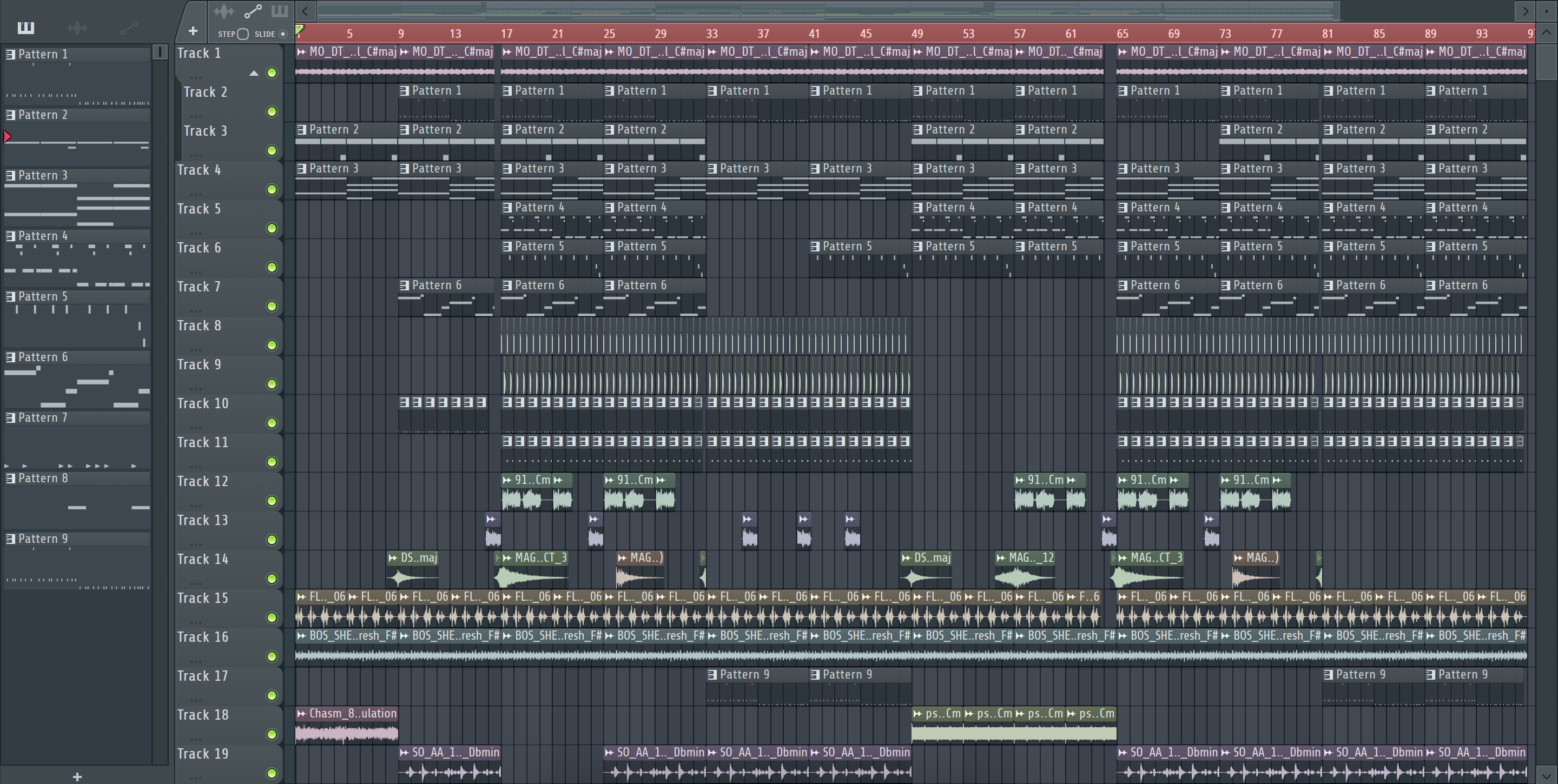The height and width of the screenshot is (784, 1558).
Task: Click the first step clip icon on Track 10
Action: coord(405,402)
